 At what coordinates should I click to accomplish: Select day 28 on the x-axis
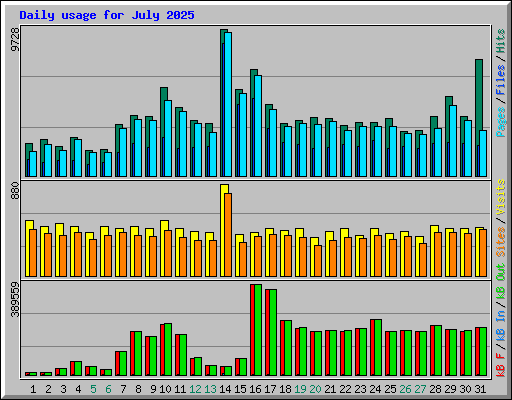click(x=435, y=389)
